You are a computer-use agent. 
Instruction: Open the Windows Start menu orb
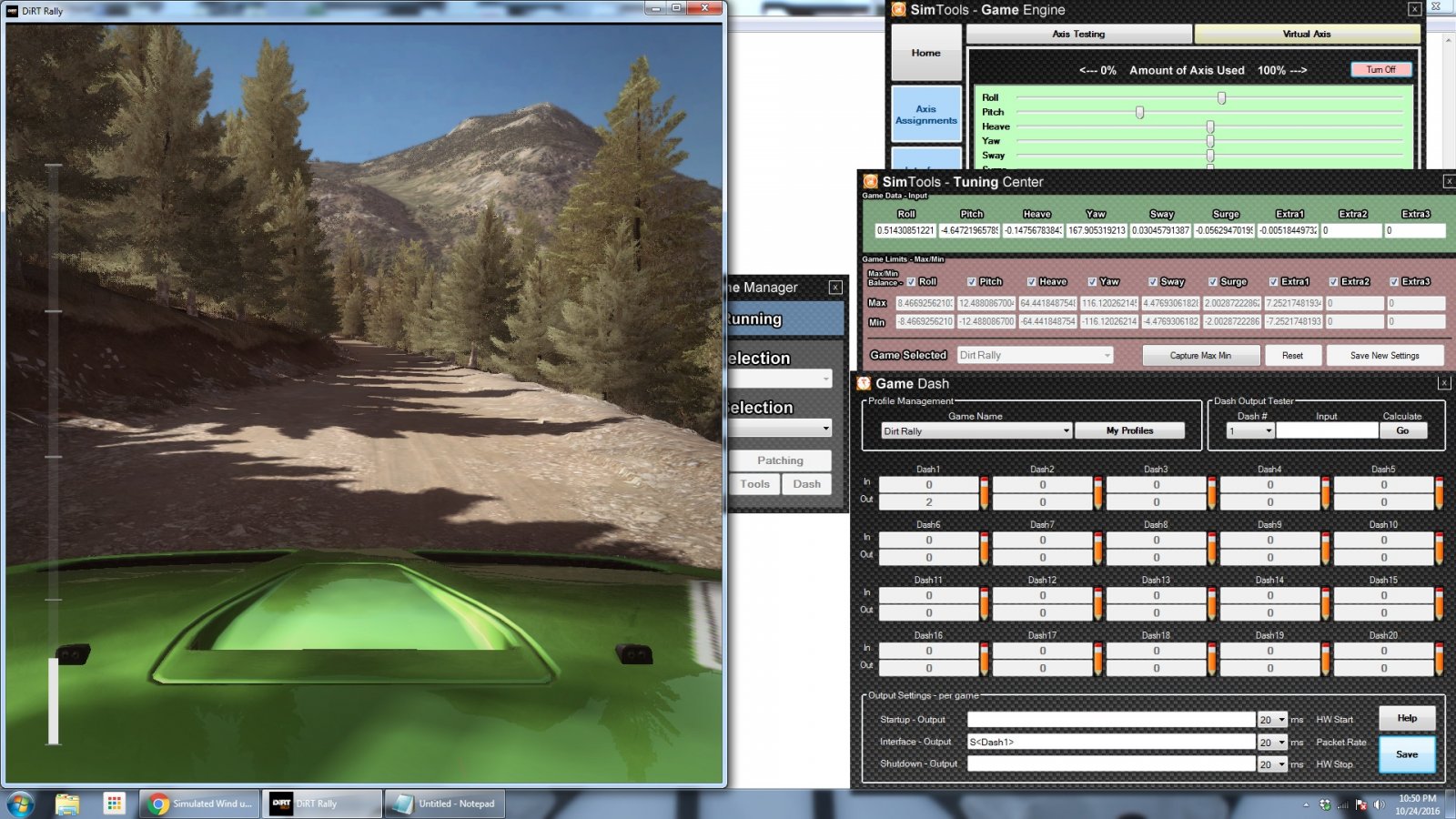[x=20, y=804]
